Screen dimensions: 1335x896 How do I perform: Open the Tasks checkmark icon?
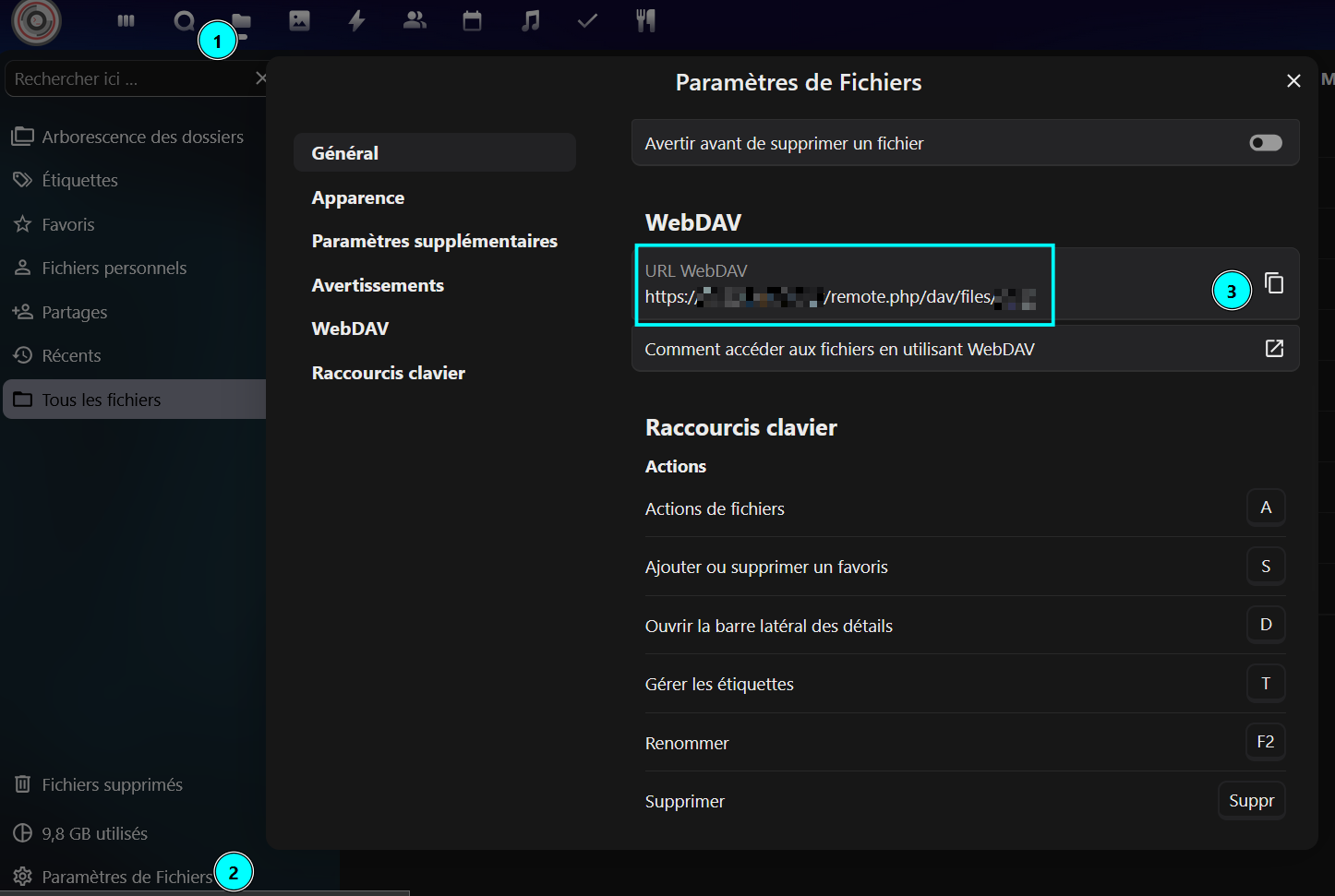pos(587,20)
